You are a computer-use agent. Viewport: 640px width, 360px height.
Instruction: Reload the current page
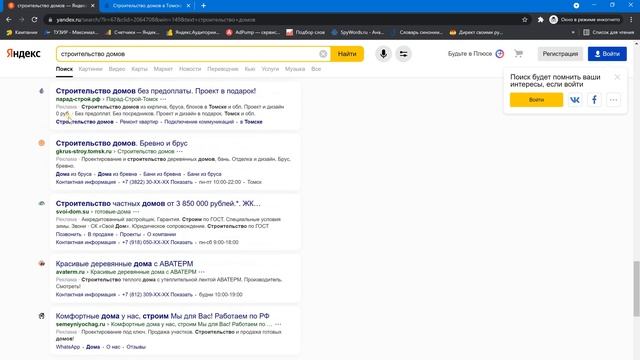pyautogui.click(x=34, y=20)
